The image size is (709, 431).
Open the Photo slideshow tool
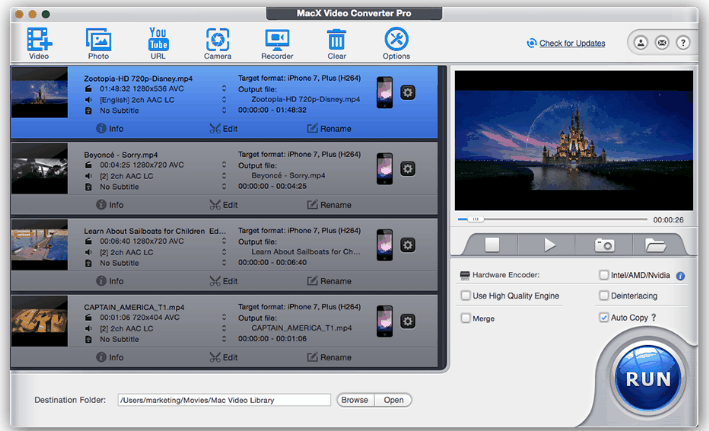click(99, 43)
